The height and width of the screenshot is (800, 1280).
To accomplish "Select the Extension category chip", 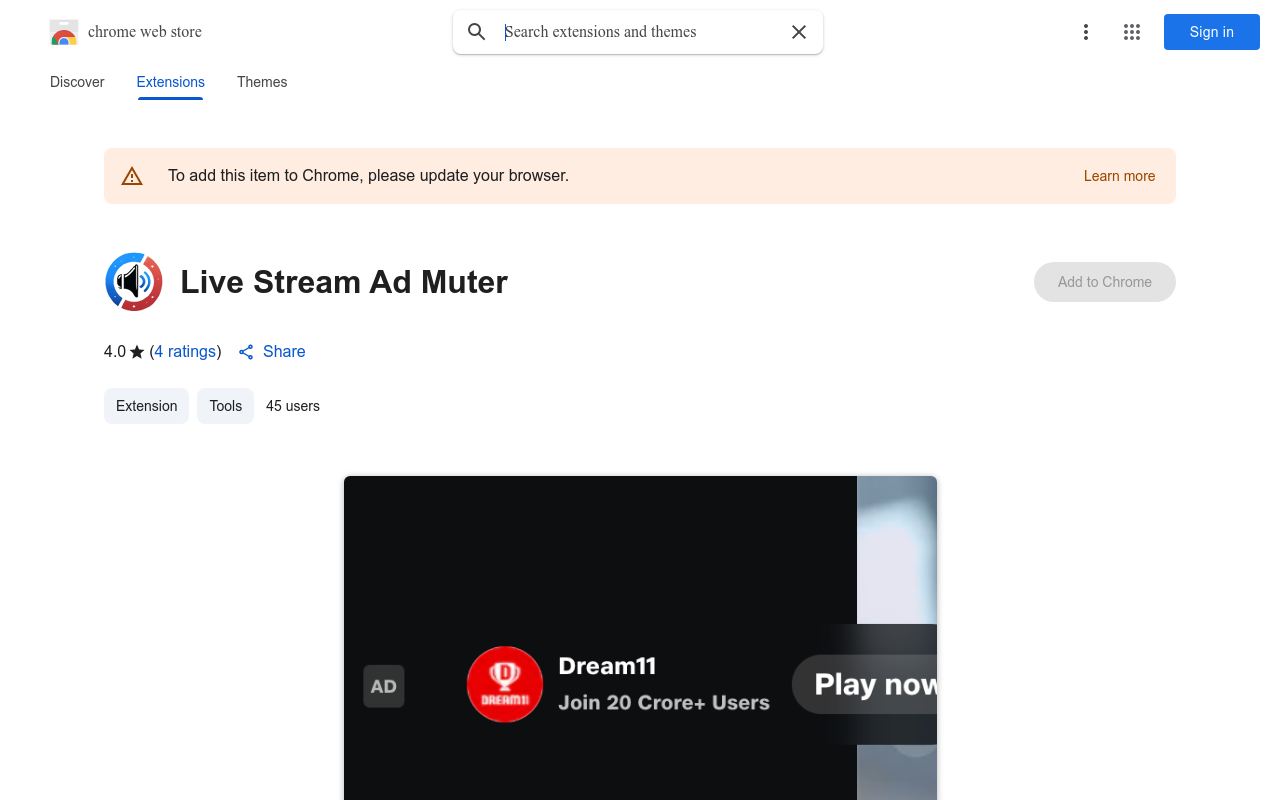I will (x=146, y=406).
